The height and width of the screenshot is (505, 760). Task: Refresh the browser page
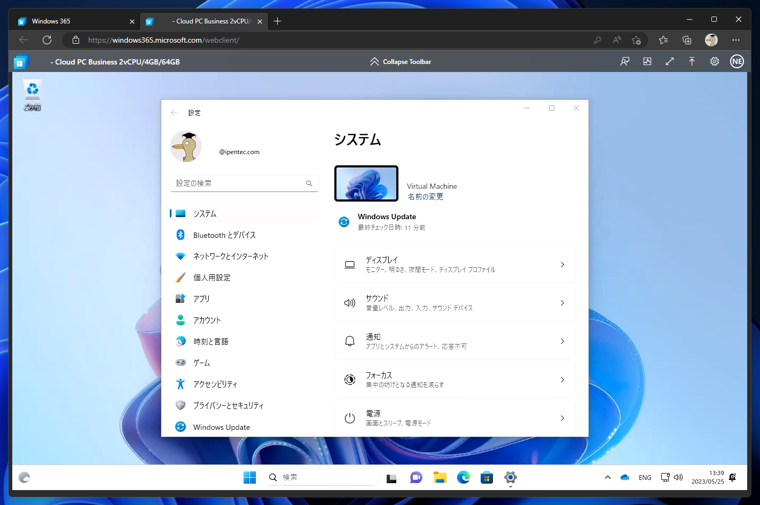[47, 40]
